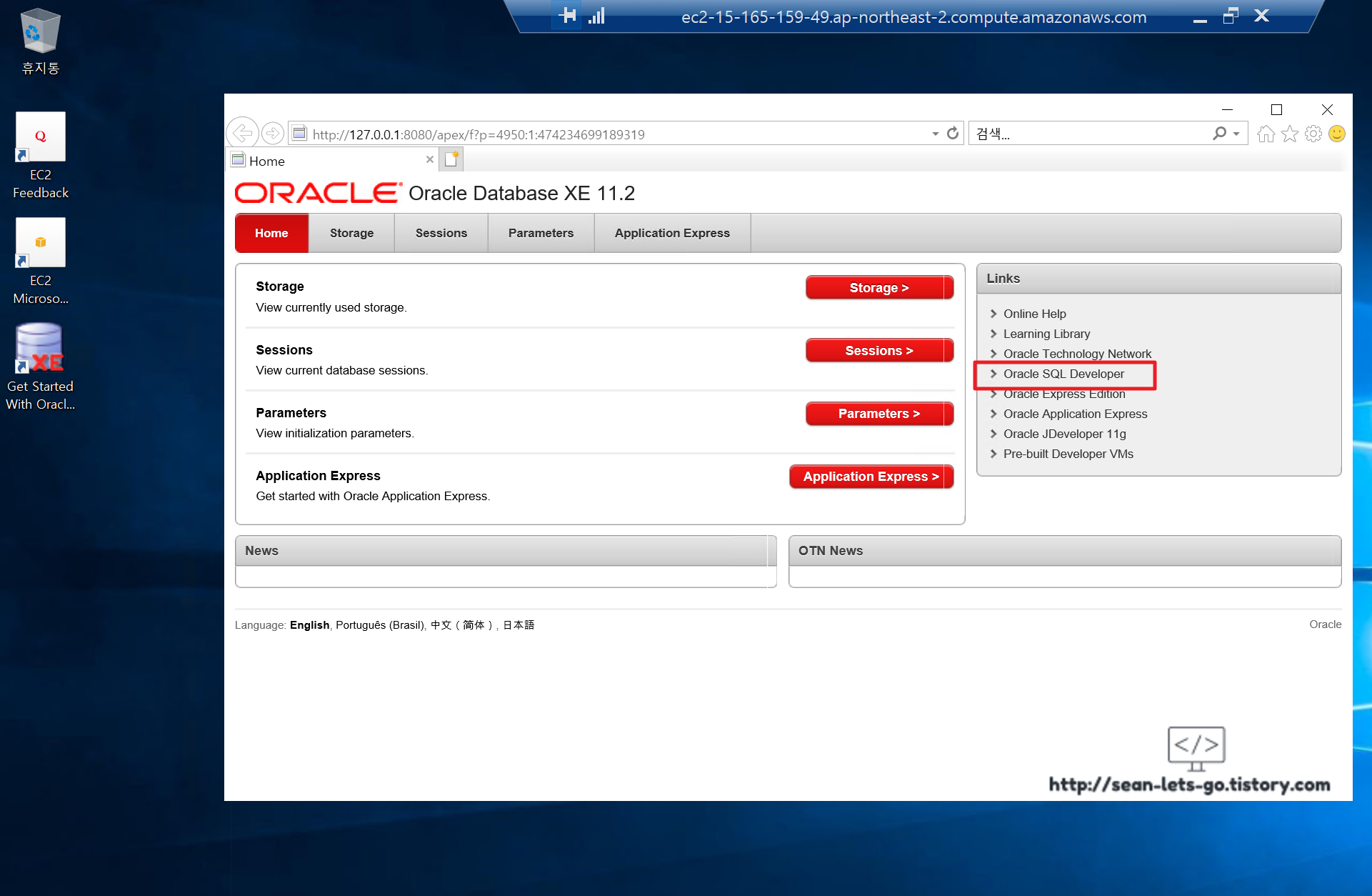Pin the remote connection bar

point(568,15)
